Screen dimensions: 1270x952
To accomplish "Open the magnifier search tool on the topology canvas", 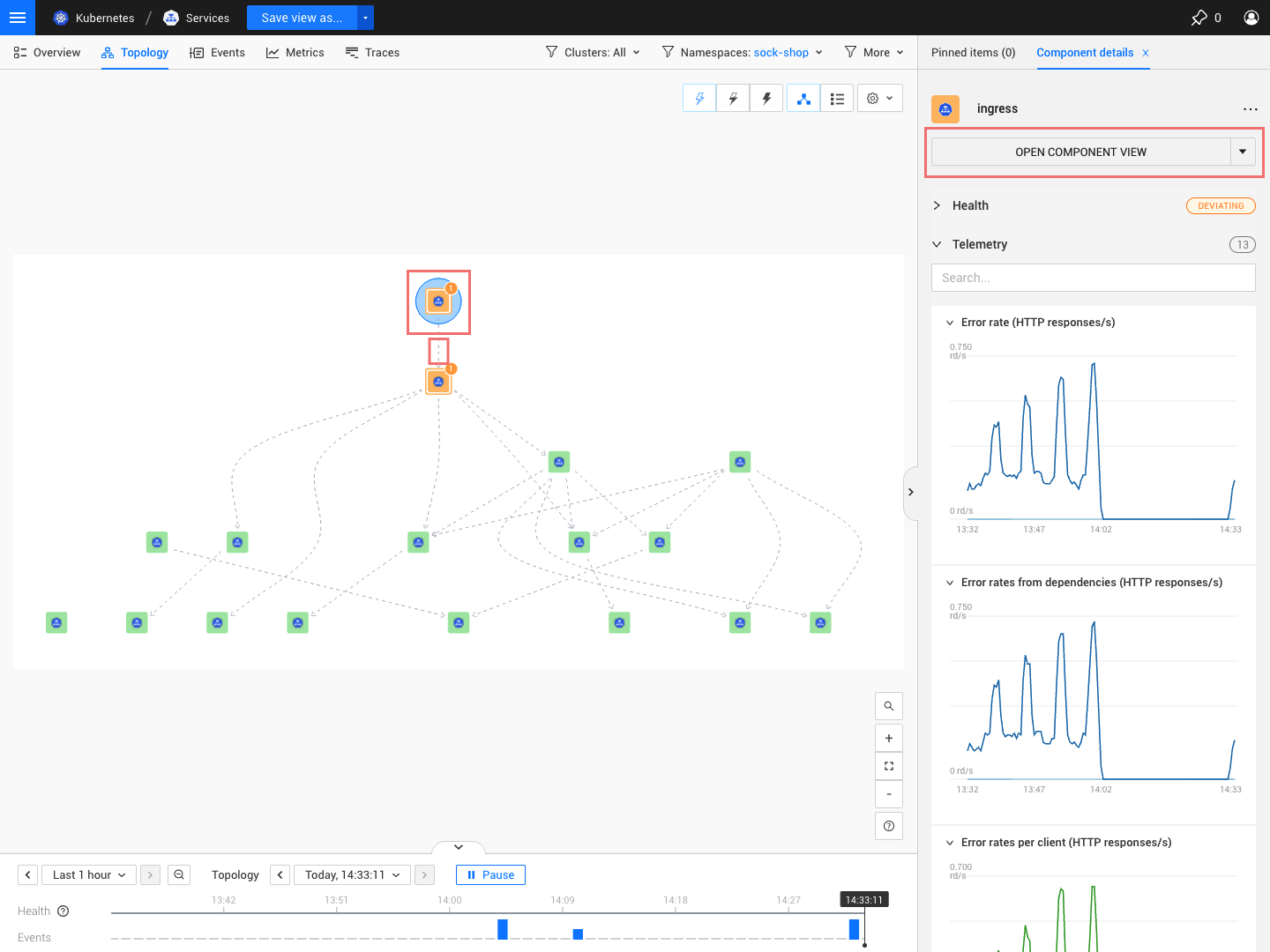I will point(888,705).
